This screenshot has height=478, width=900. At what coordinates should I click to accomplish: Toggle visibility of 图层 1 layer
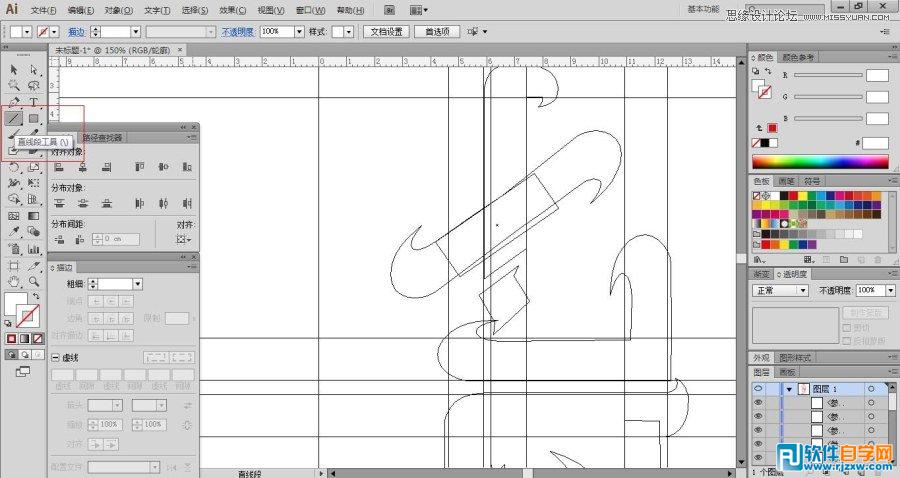point(758,389)
